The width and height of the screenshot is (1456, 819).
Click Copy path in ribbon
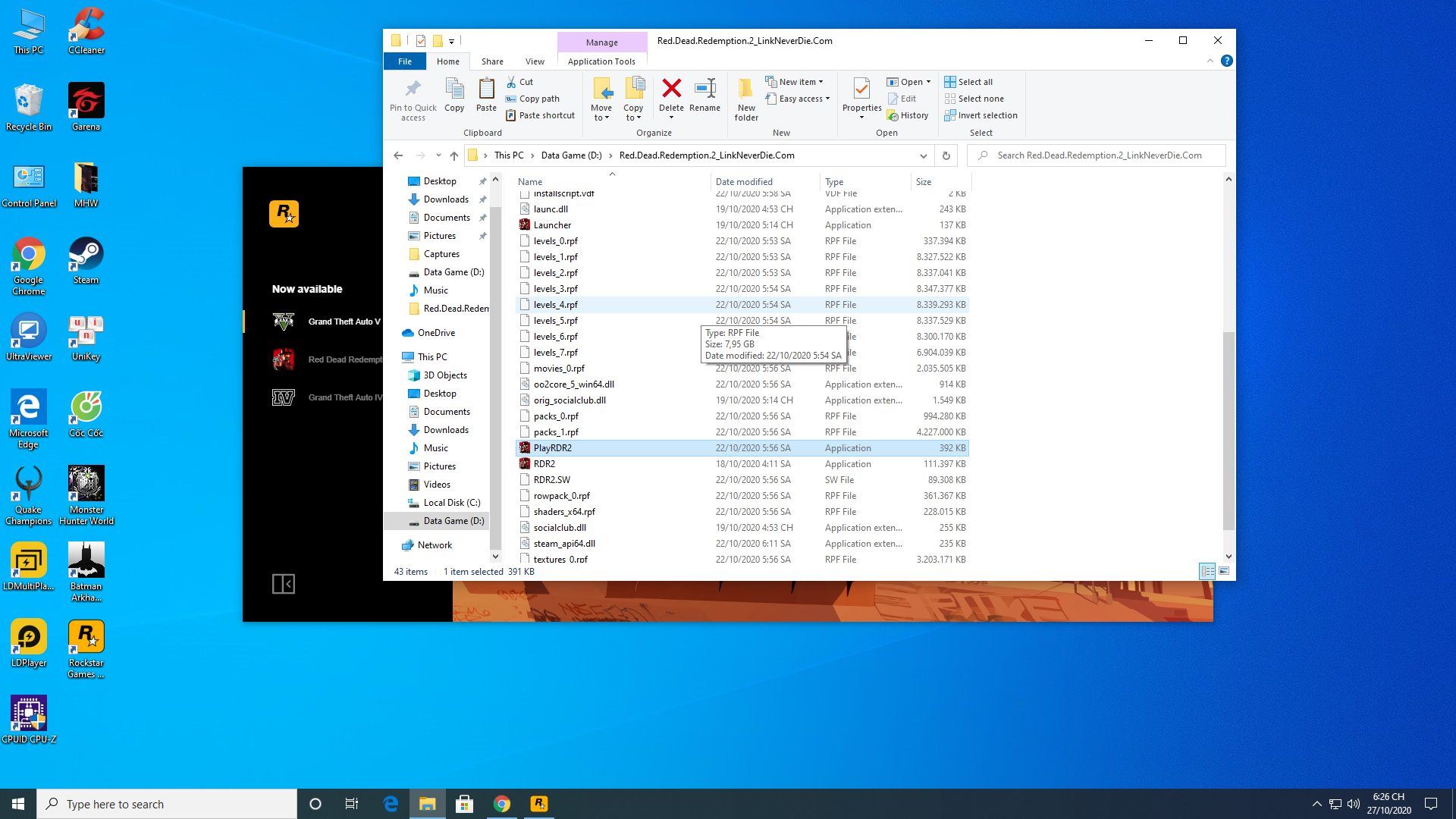[x=532, y=99]
